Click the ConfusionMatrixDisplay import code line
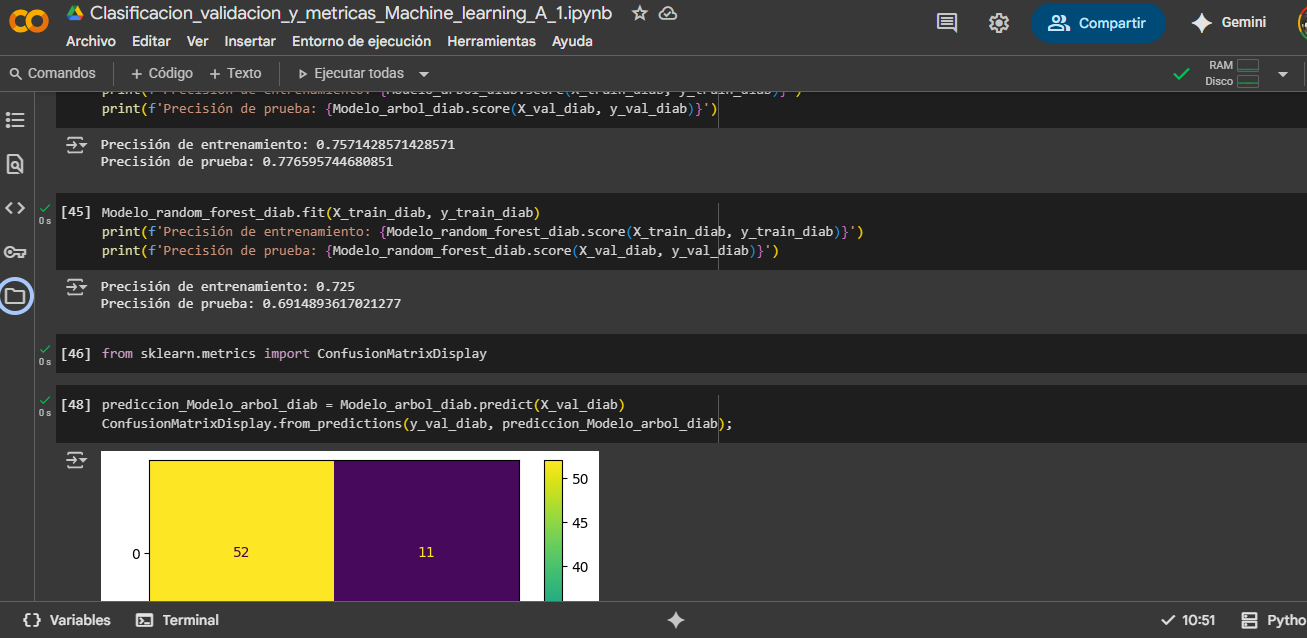This screenshot has height=638, width=1307. pos(294,354)
